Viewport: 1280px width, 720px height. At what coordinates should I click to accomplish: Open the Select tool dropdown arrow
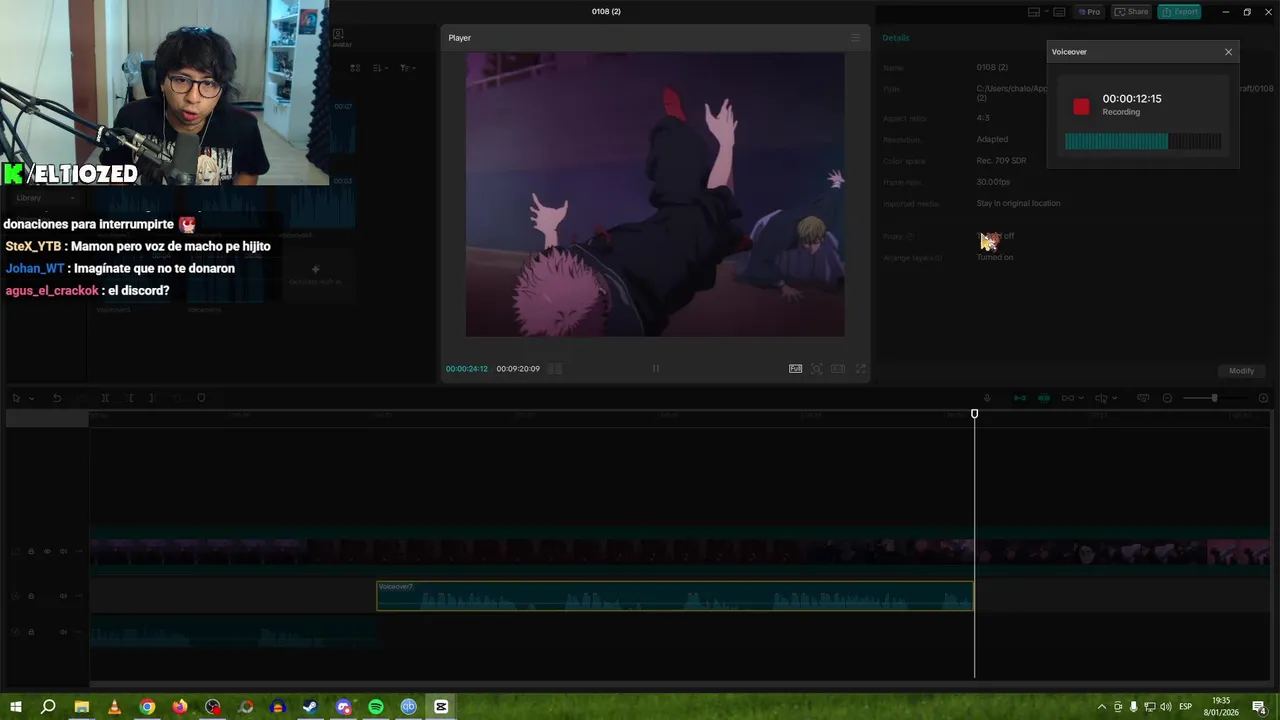coord(30,398)
